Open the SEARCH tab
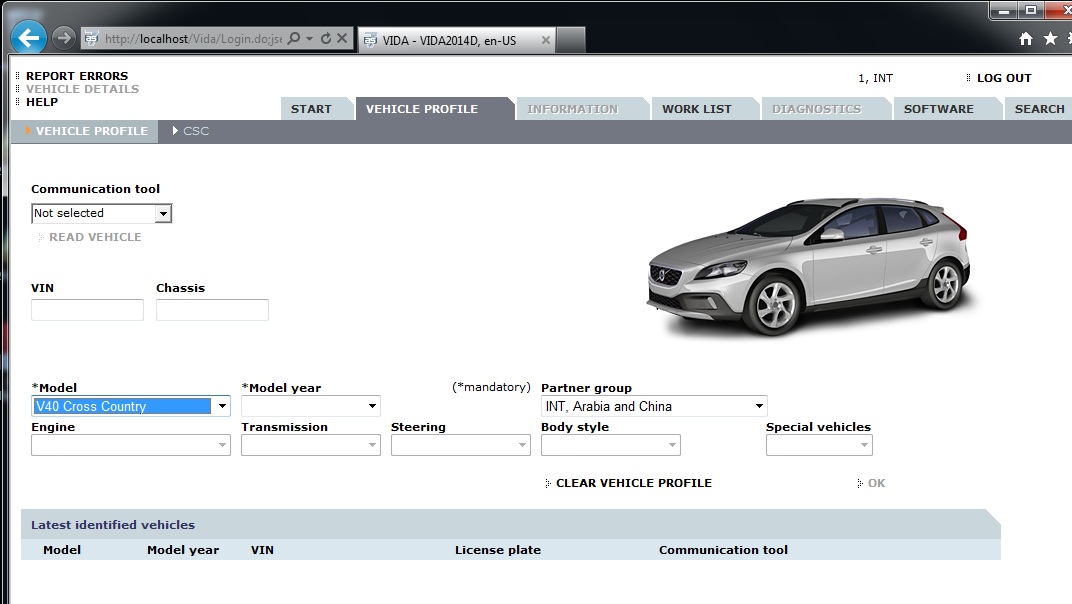Viewport: 1072px width, 604px height. 1039,109
